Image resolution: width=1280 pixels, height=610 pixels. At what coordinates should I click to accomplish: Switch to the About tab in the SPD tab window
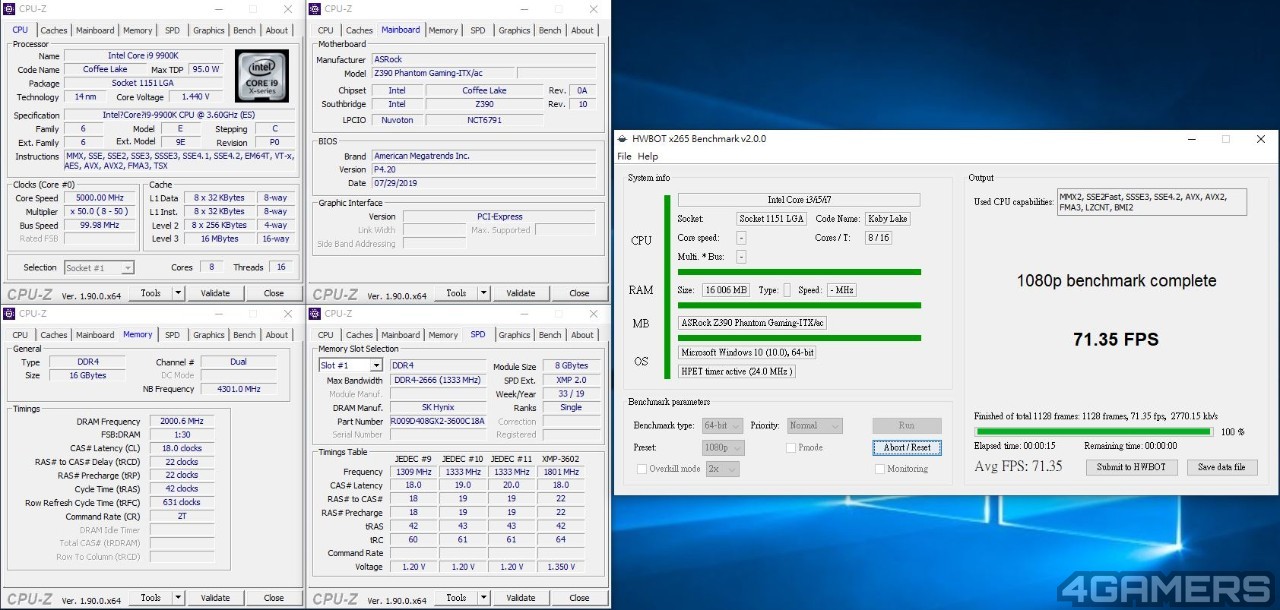point(582,335)
